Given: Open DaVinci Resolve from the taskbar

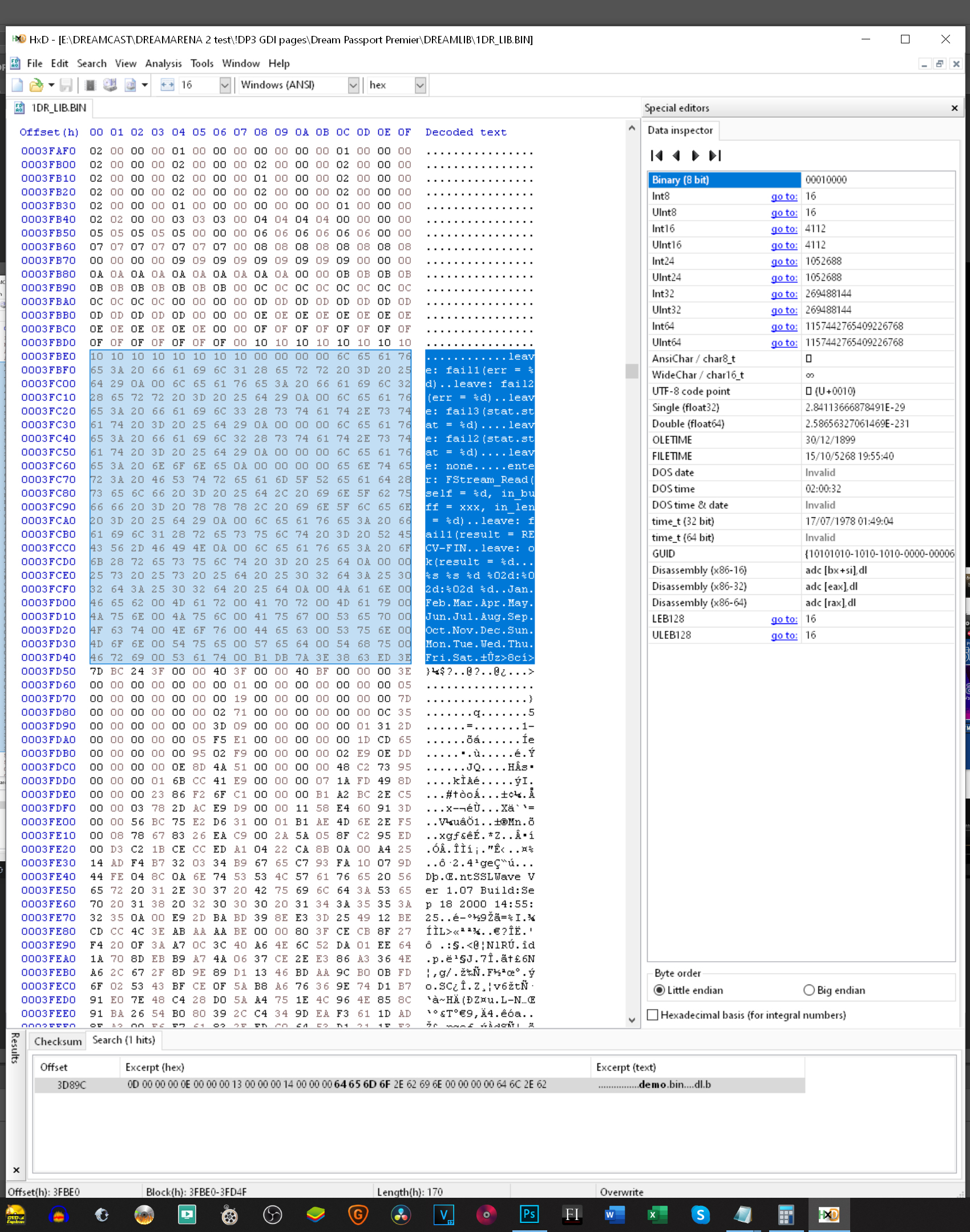Looking at the screenshot, I should [x=401, y=1214].
